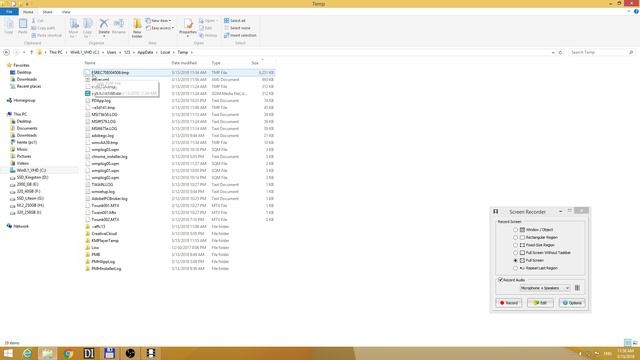Image resolution: width=640 pixels, height=360 pixels.
Task: Click the address bar refresh icon
Action: (x=560, y=52)
